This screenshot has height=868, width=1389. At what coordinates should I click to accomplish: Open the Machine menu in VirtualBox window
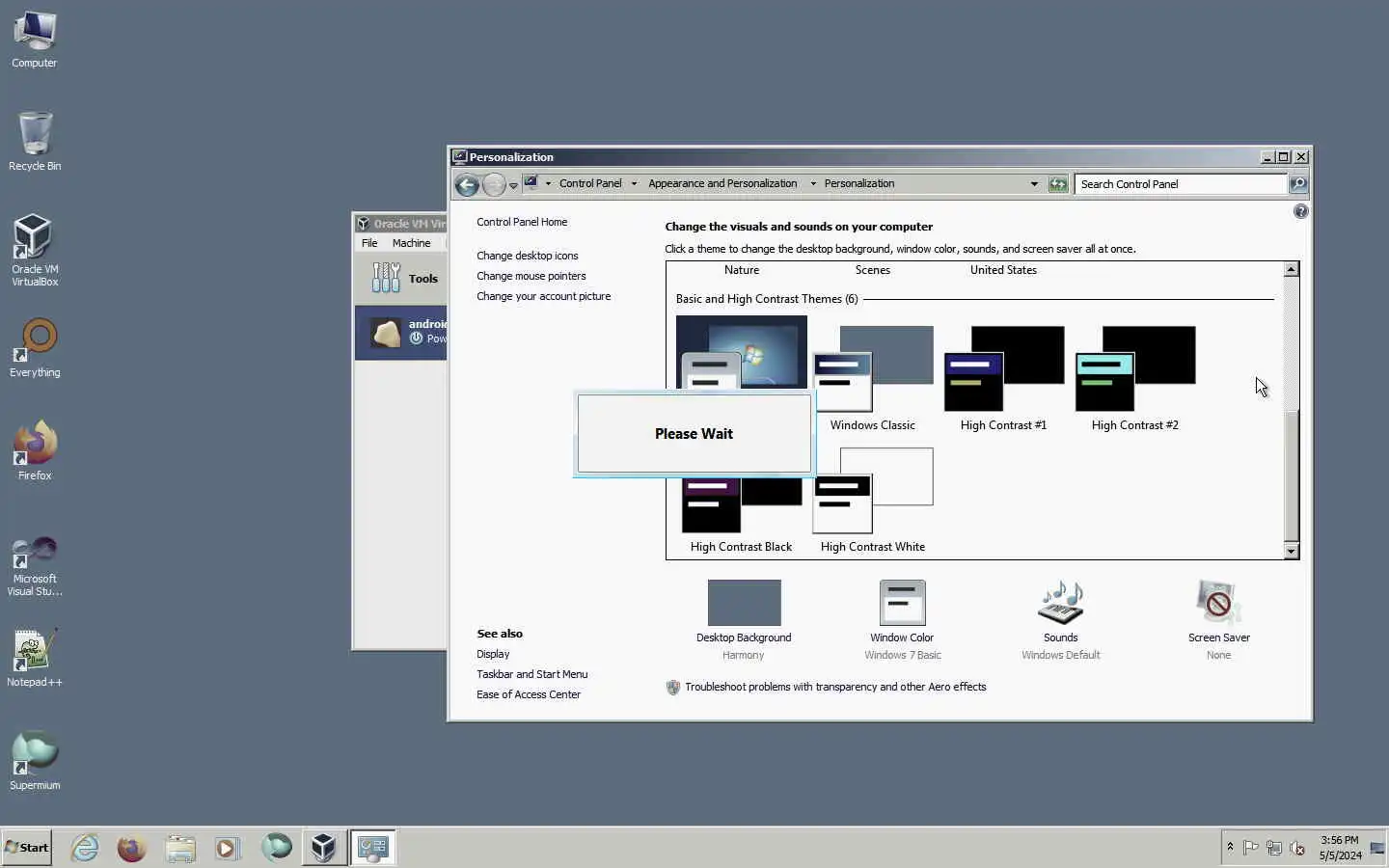pyautogui.click(x=411, y=243)
